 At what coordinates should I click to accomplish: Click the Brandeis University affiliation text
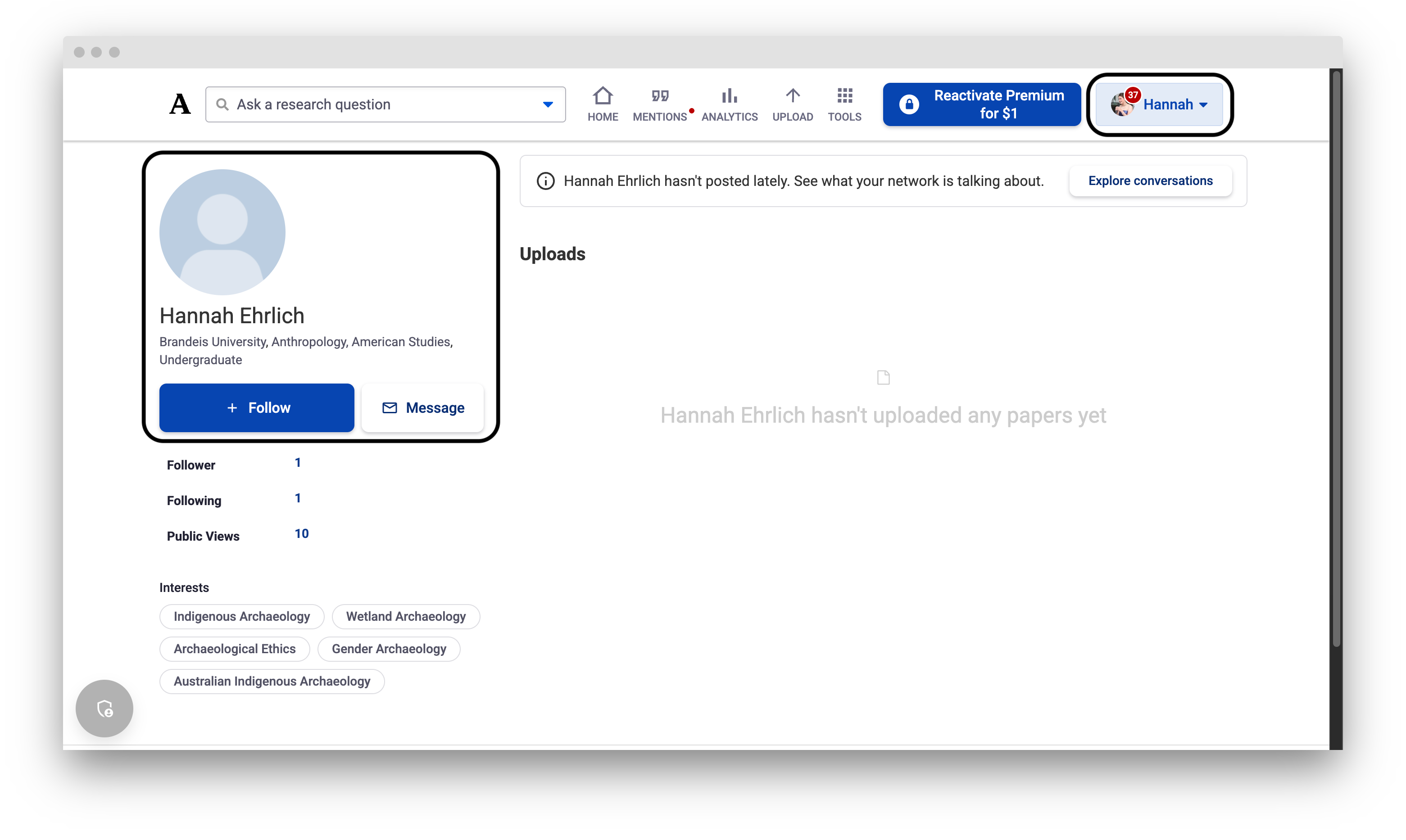pyautogui.click(x=213, y=342)
